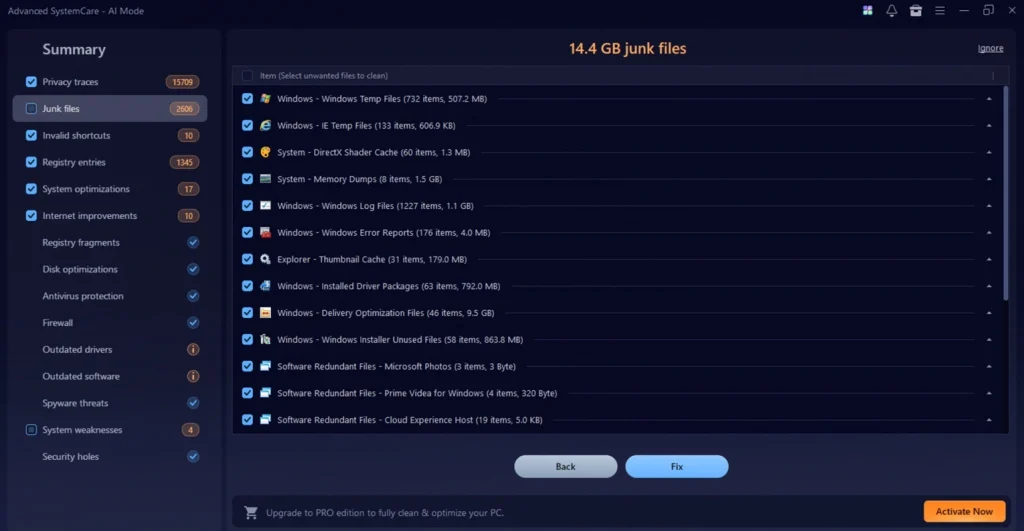The image size is (1024, 531).
Task: Select Registry fragments in the sidebar
Action: click(x=81, y=242)
